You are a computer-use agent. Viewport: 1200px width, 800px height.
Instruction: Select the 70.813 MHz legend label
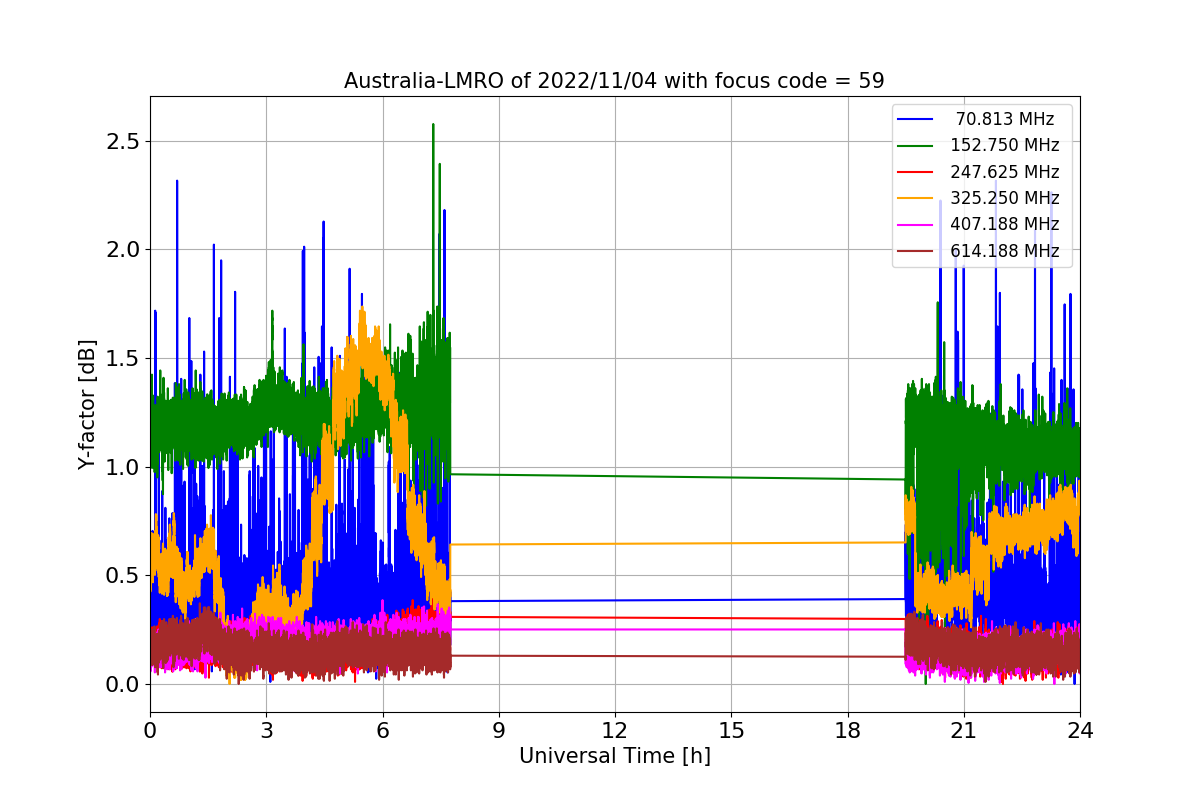1005,119
